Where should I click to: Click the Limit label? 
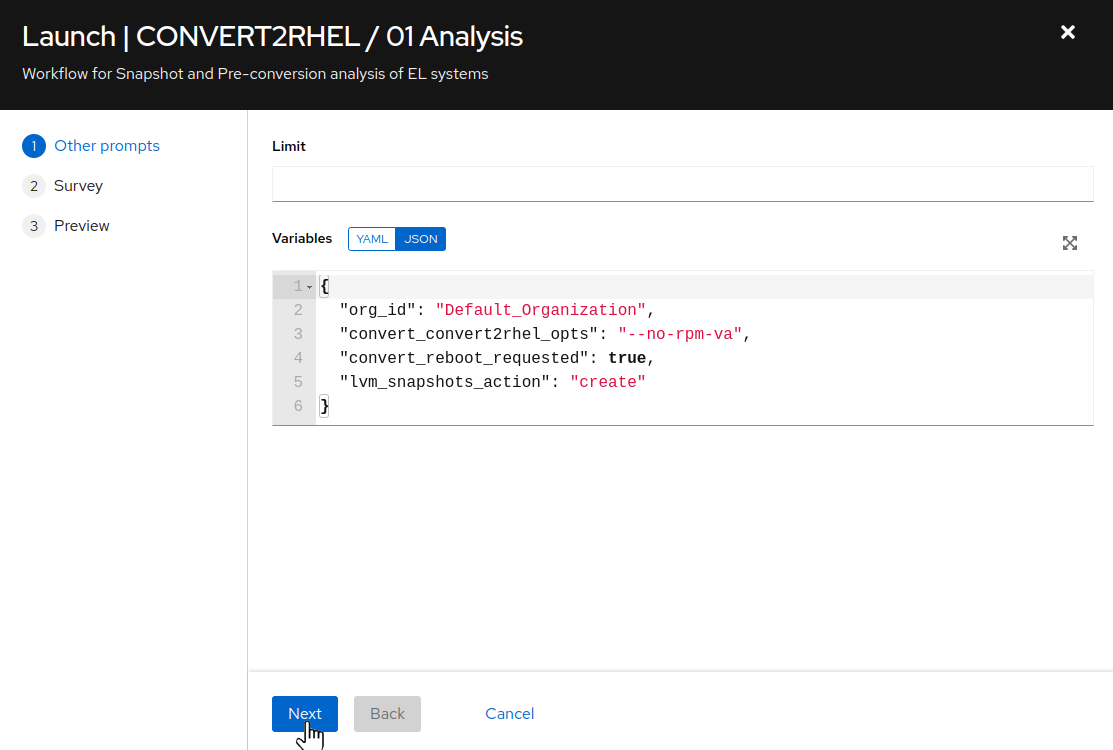click(289, 146)
